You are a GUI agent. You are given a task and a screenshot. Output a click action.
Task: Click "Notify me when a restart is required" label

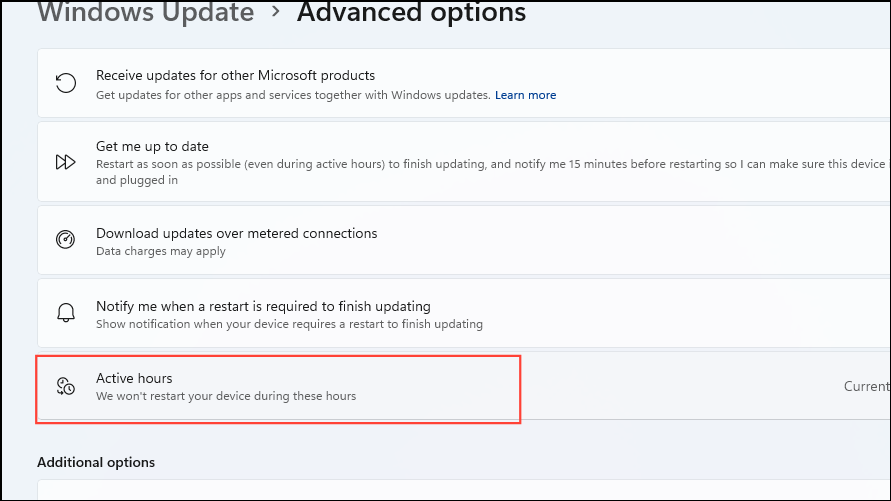point(263,306)
